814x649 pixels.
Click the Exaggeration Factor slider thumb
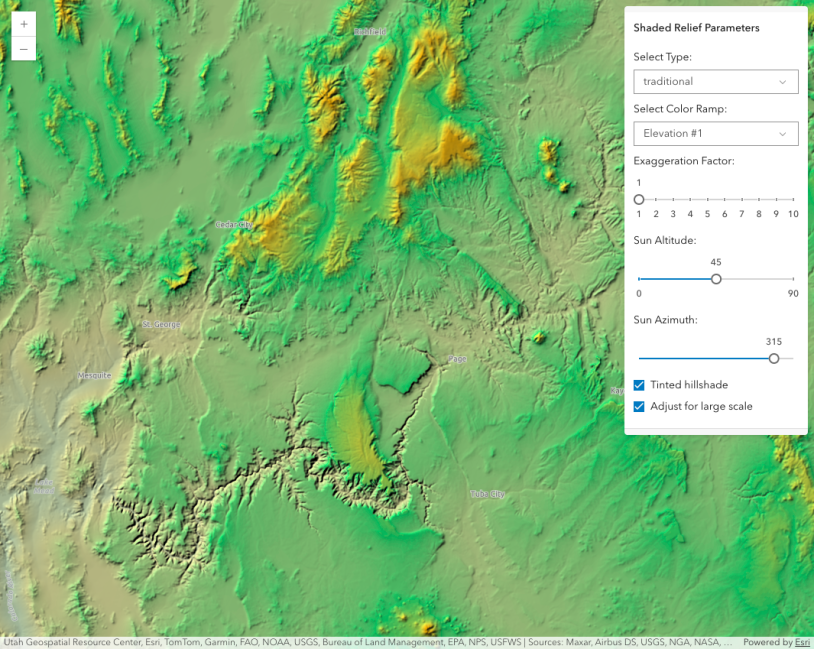(x=639, y=198)
